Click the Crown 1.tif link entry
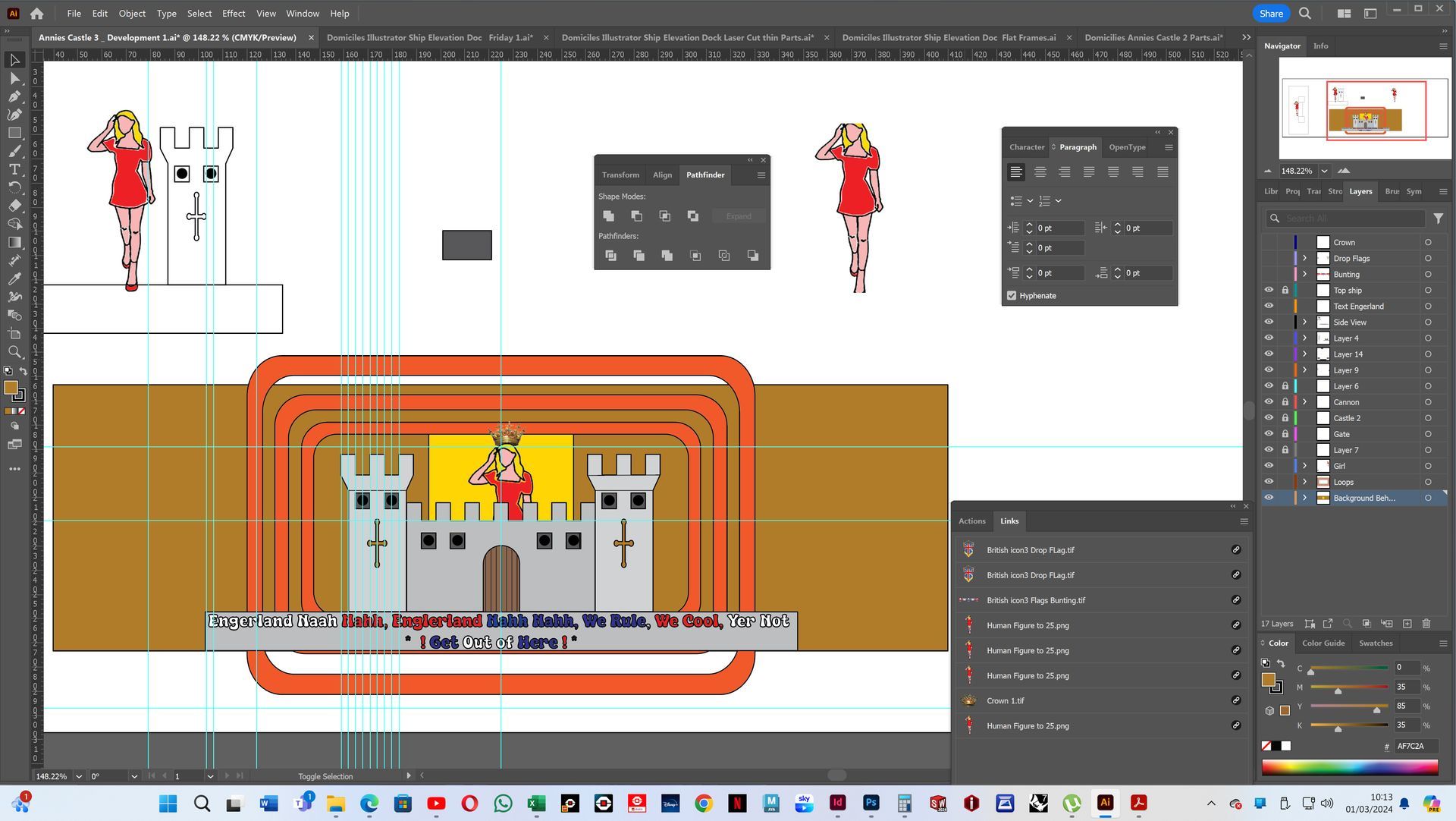The image size is (1456, 821). pos(1006,701)
